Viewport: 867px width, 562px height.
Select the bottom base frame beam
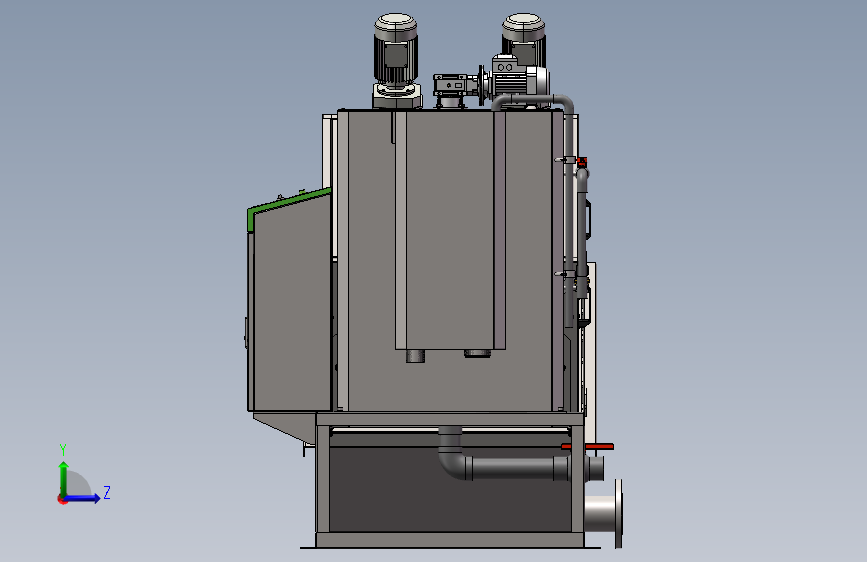[x=450, y=540]
